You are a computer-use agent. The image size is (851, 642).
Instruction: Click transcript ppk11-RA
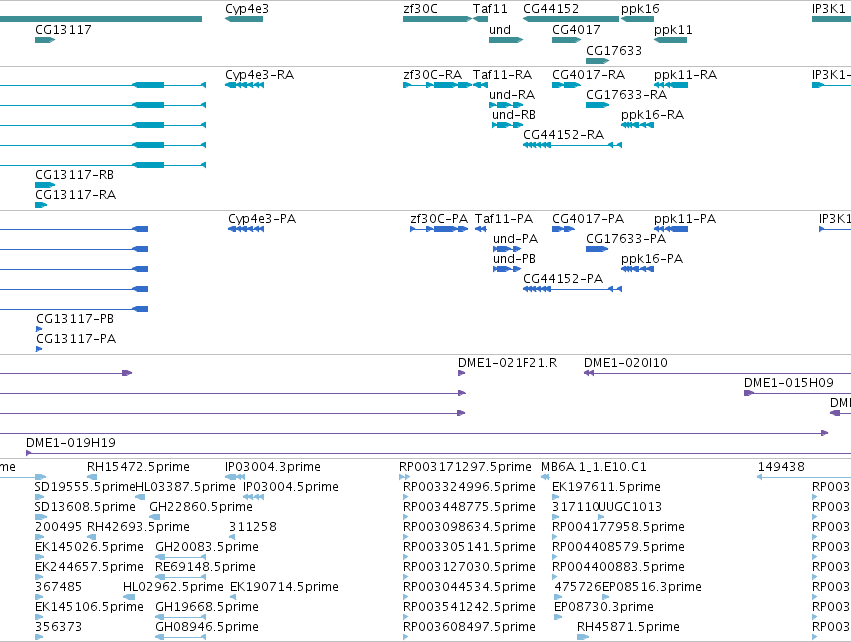(x=671, y=85)
